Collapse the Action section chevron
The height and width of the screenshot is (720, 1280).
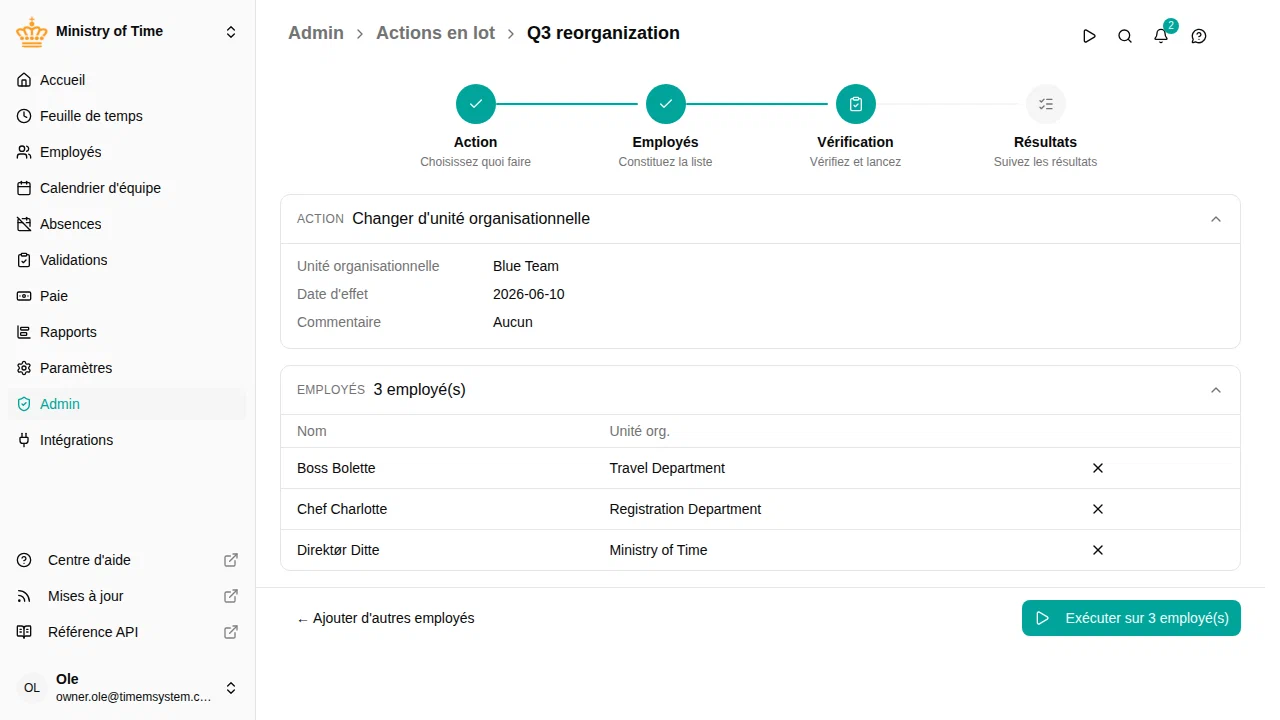(x=1216, y=219)
